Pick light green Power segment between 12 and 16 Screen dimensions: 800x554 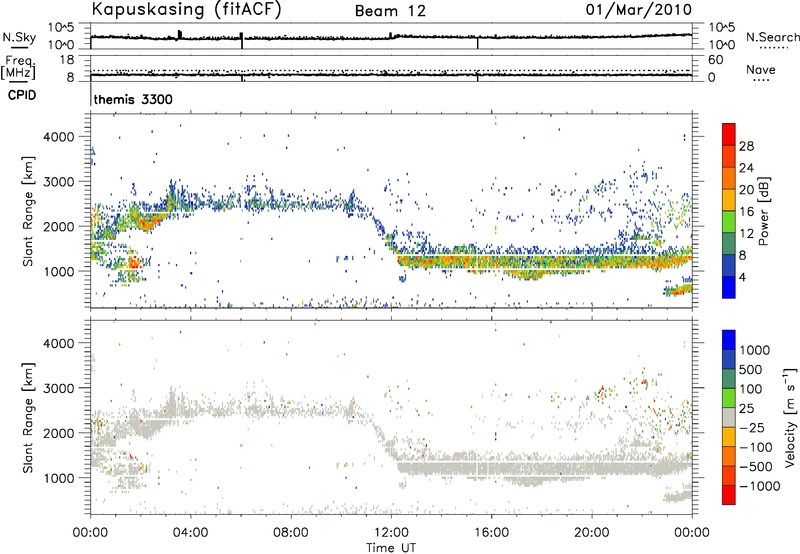click(729, 222)
